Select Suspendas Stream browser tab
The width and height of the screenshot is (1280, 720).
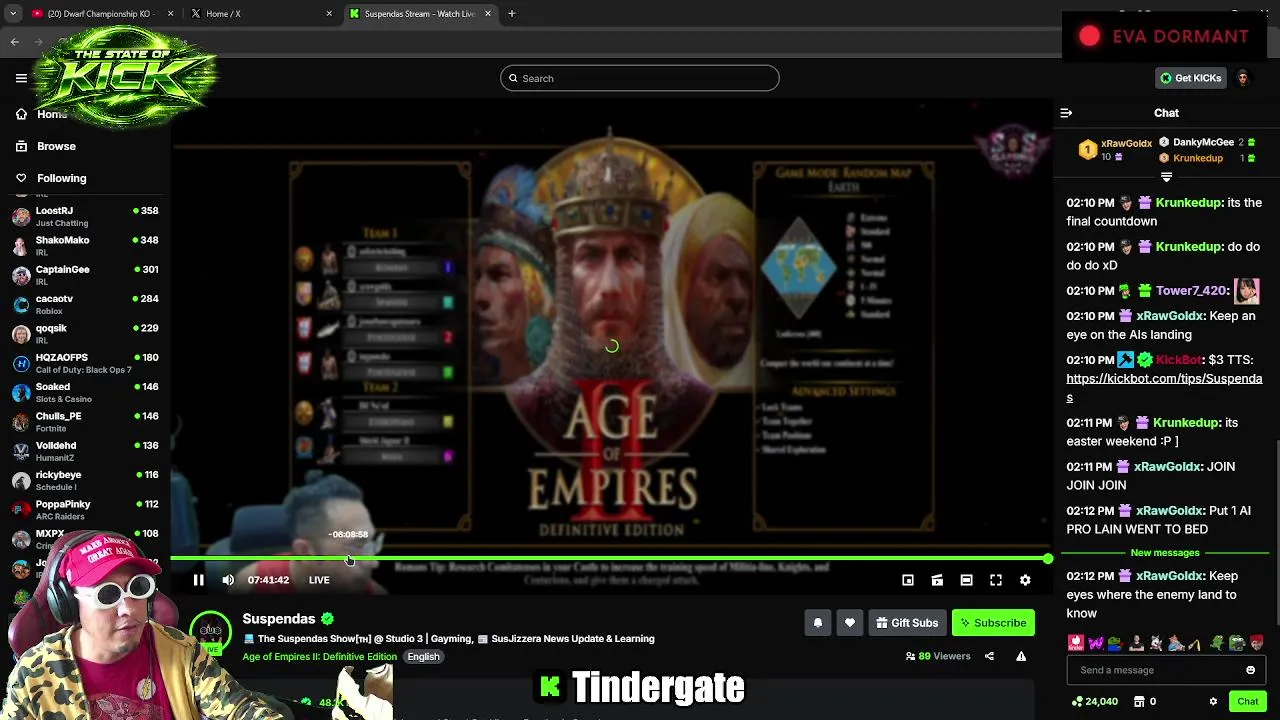(x=420, y=14)
